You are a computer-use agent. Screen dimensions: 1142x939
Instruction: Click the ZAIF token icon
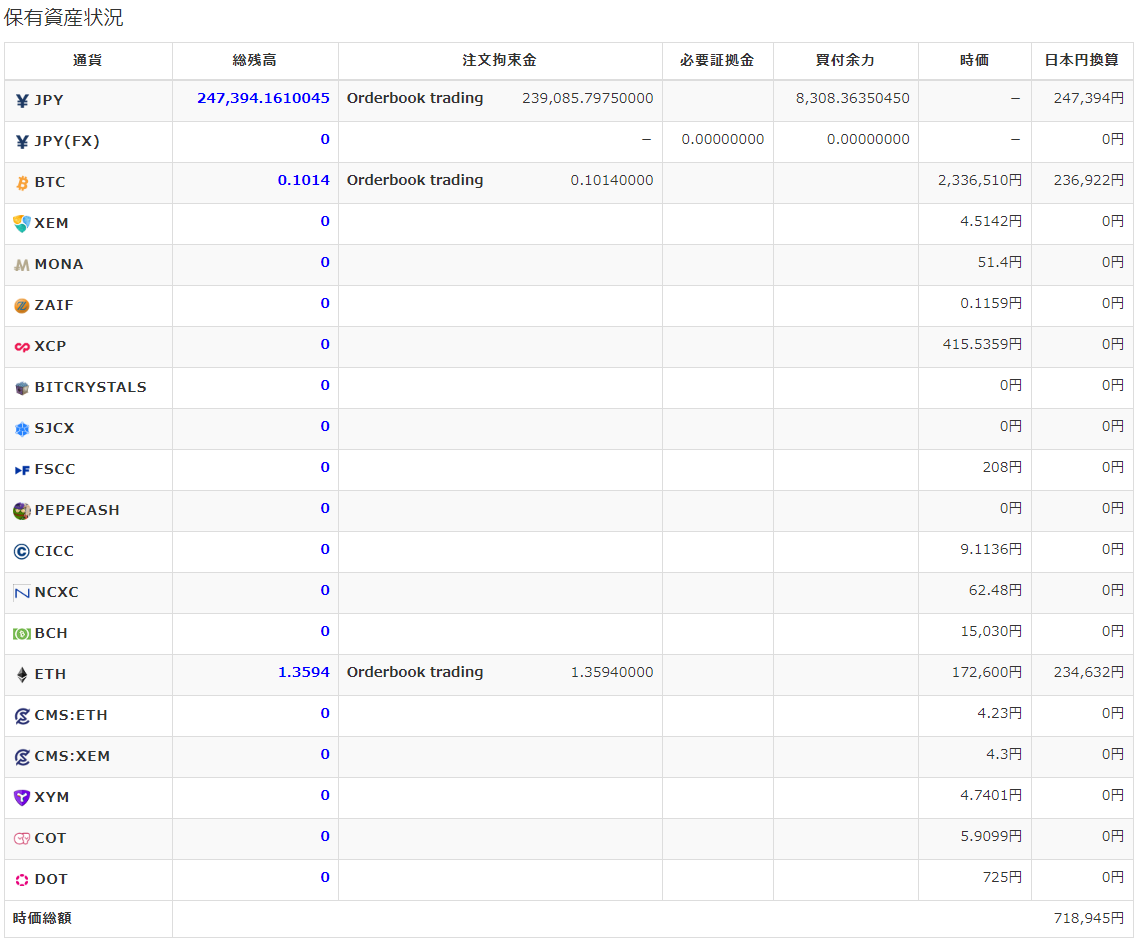22,306
